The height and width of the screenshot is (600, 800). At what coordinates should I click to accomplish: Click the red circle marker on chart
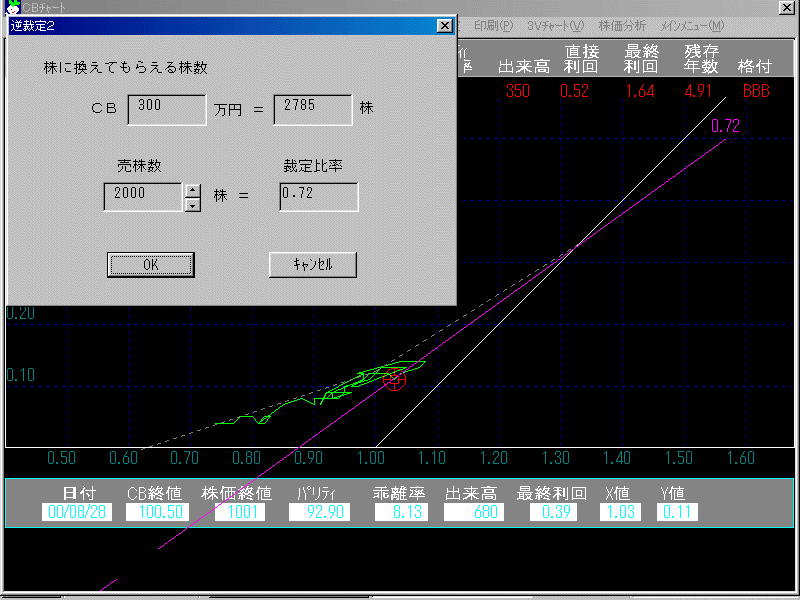[x=394, y=379]
